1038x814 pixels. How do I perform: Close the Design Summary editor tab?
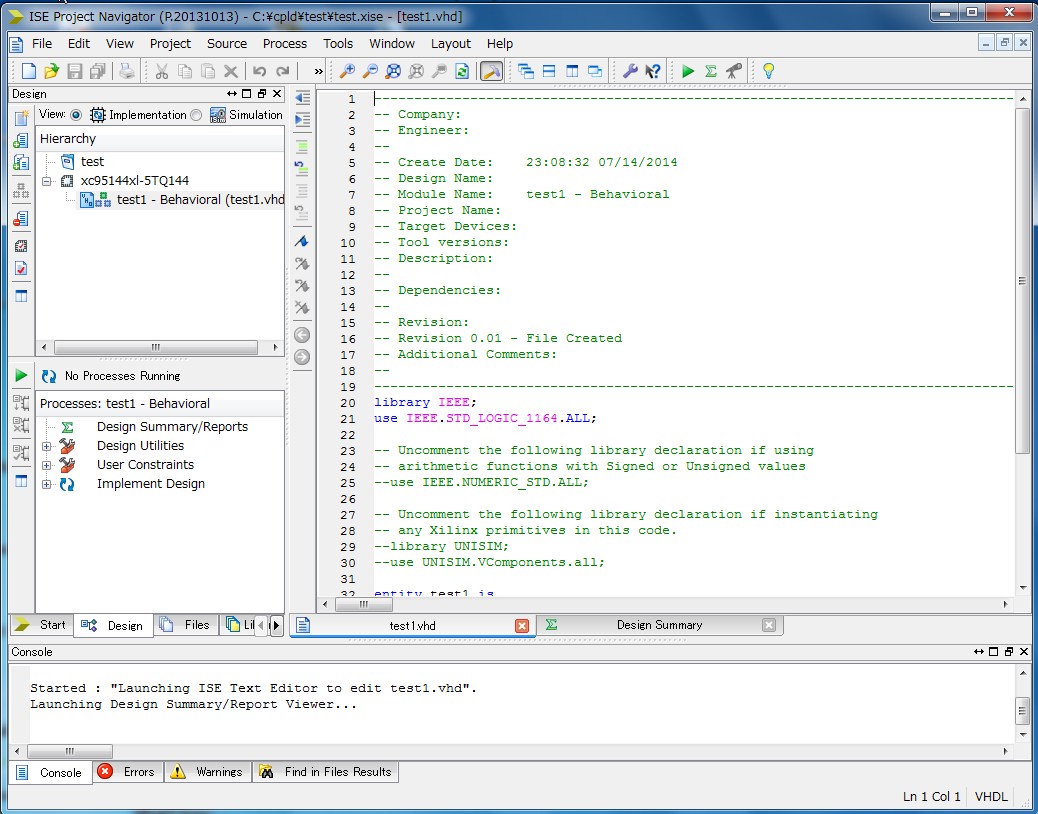(x=769, y=625)
